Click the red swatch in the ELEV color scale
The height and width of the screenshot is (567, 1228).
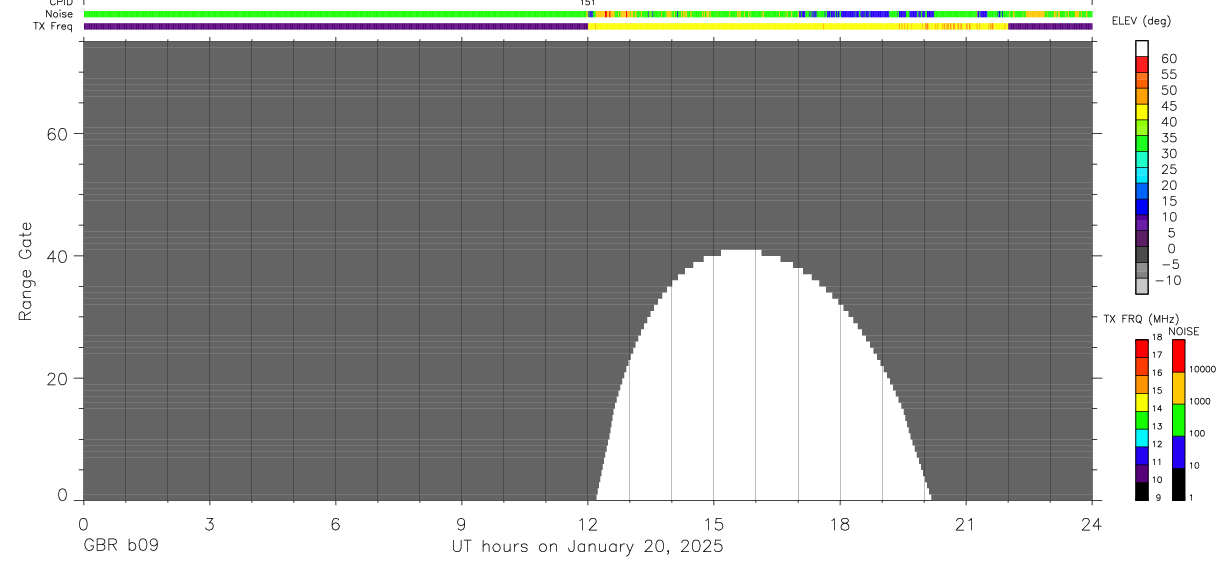[1142, 65]
